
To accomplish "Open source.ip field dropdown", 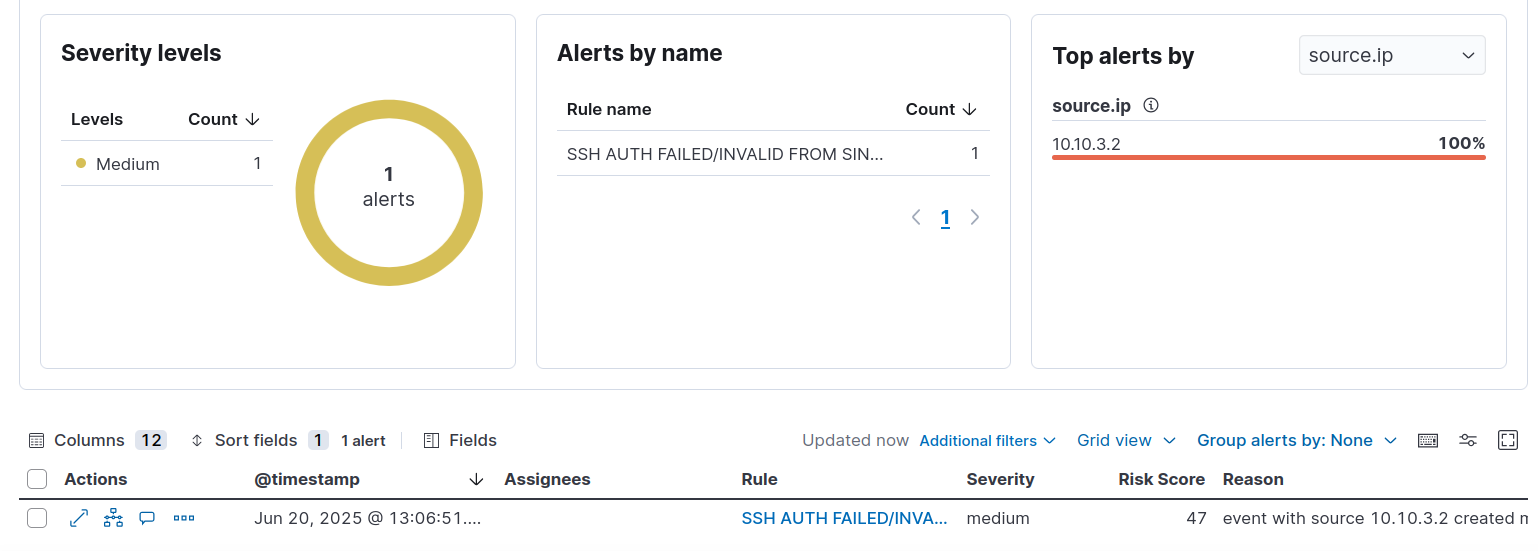I will [x=1391, y=55].
